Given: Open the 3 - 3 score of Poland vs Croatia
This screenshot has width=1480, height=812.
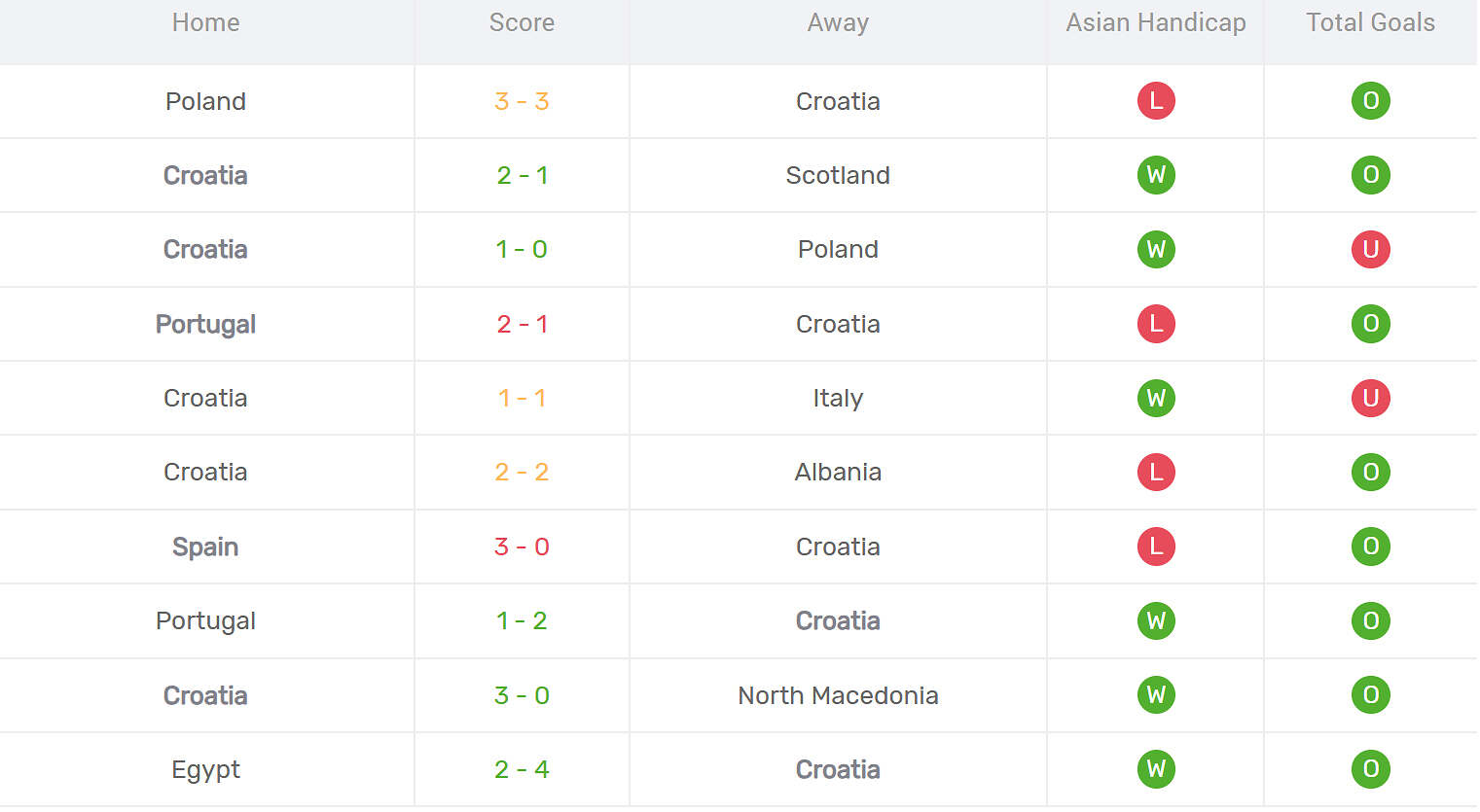Looking at the screenshot, I should click(522, 101).
